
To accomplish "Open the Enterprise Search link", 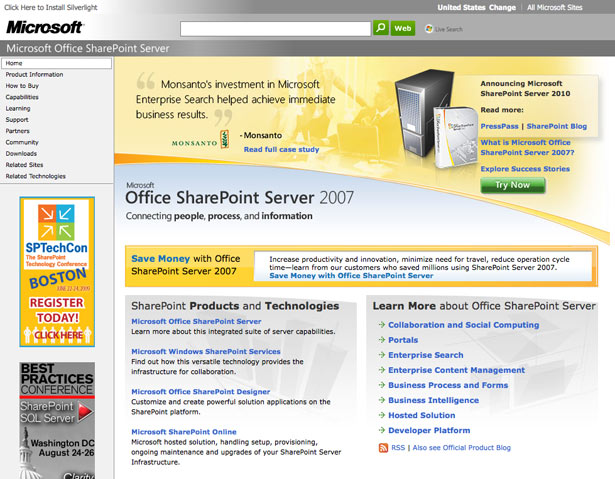I will (426, 355).
